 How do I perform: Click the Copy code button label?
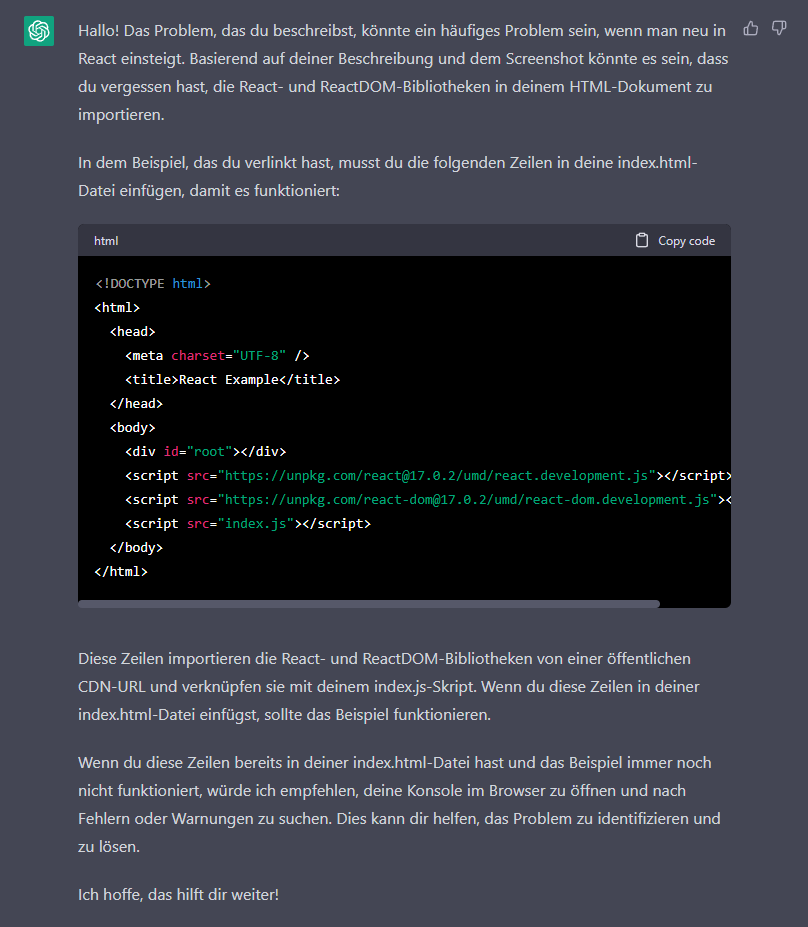pyautogui.click(x=686, y=241)
